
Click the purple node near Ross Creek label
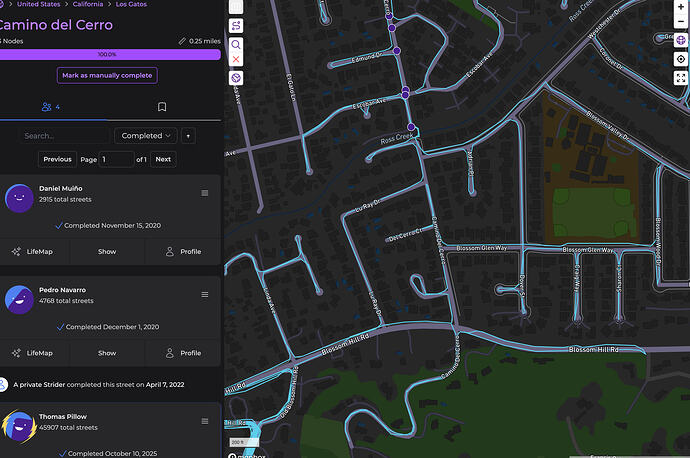coord(411,127)
